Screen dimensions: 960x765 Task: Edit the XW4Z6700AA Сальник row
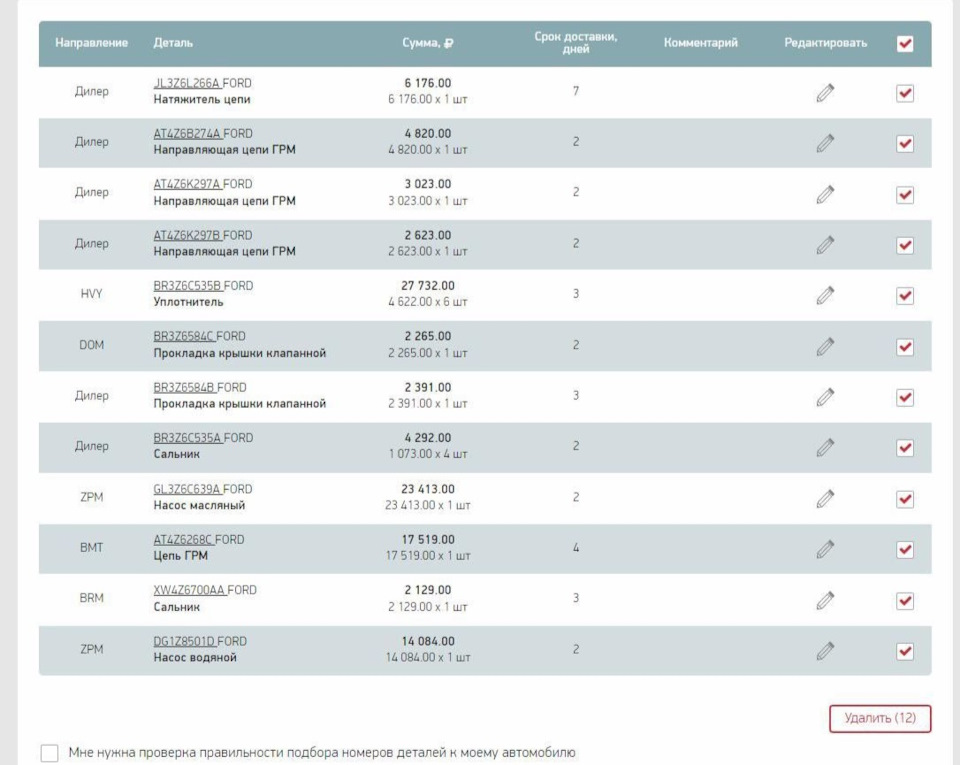point(824,600)
